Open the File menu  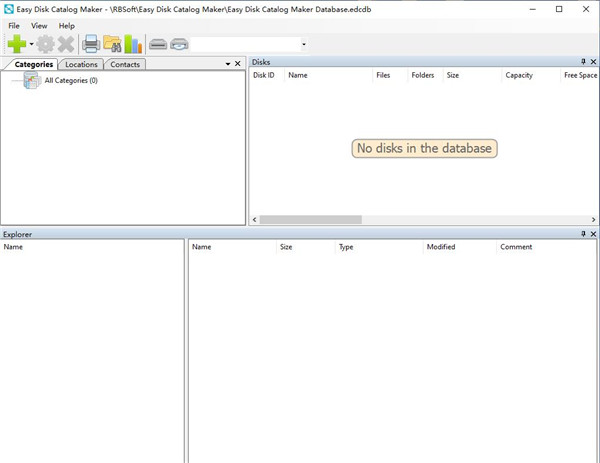(14, 26)
